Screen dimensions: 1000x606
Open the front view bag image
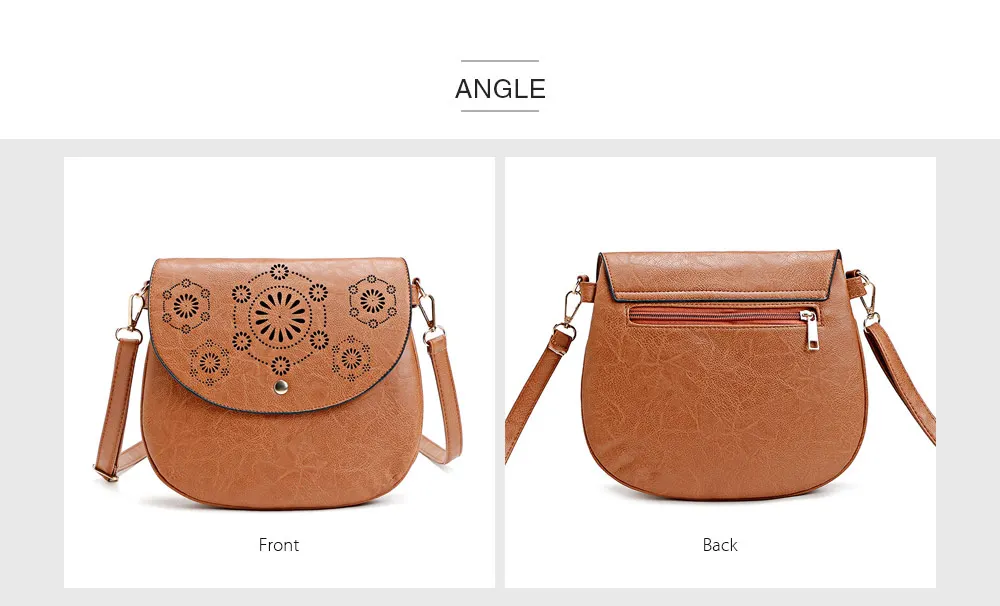(x=279, y=373)
